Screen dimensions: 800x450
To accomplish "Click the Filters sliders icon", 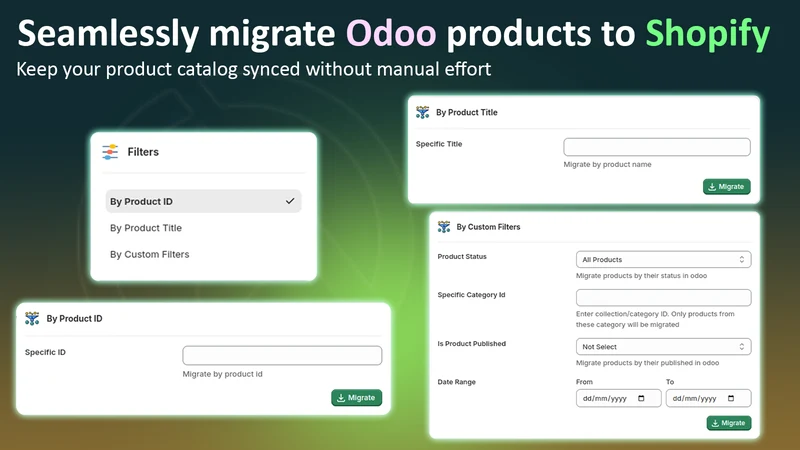I will pyautogui.click(x=110, y=152).
